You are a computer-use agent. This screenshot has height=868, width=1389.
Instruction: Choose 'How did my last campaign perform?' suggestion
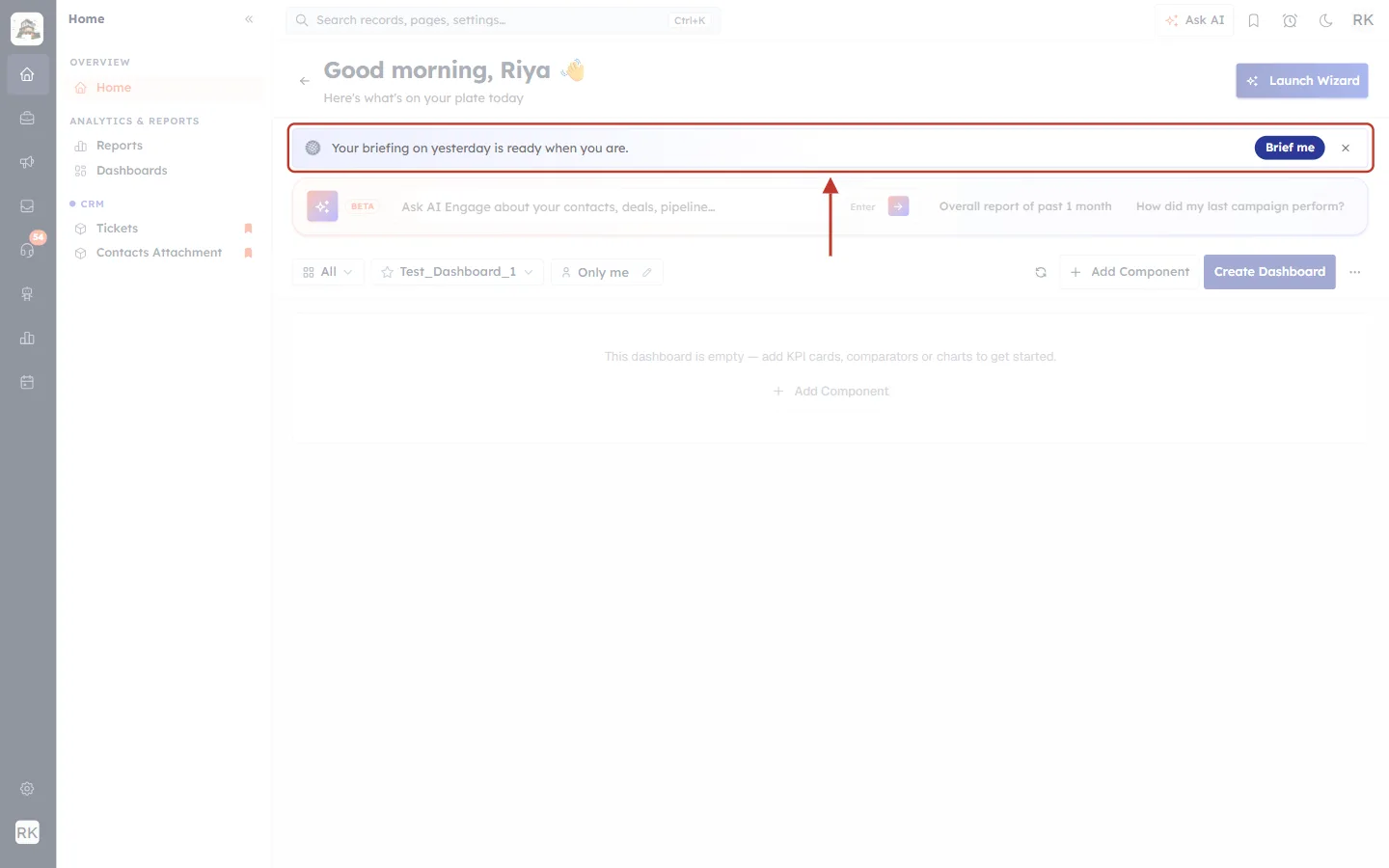[x=1239, y=206]
